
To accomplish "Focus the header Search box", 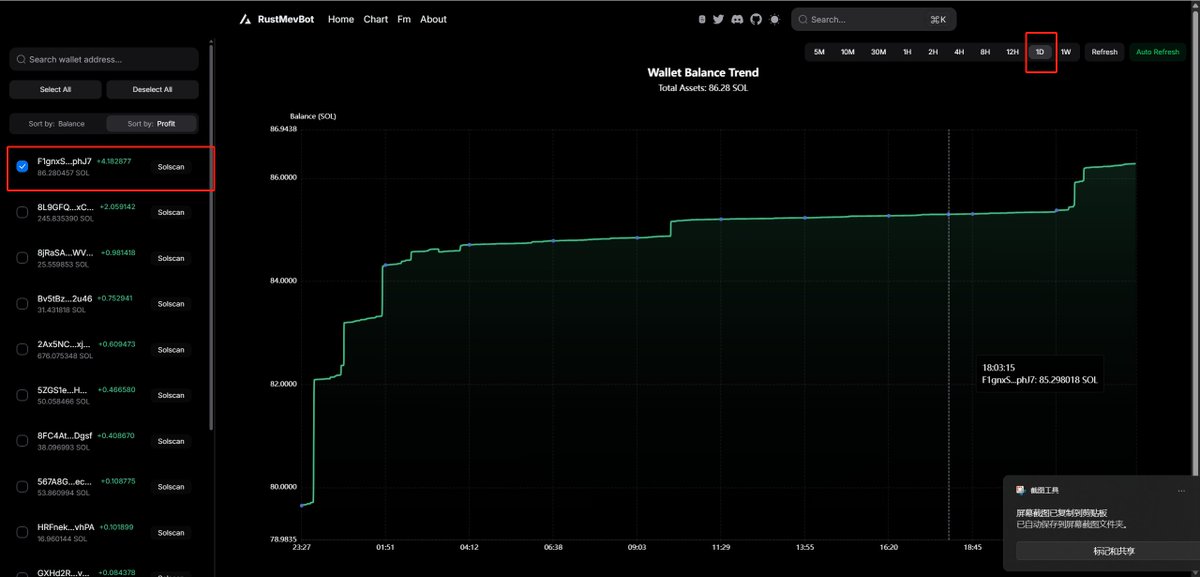I will 874,19.
